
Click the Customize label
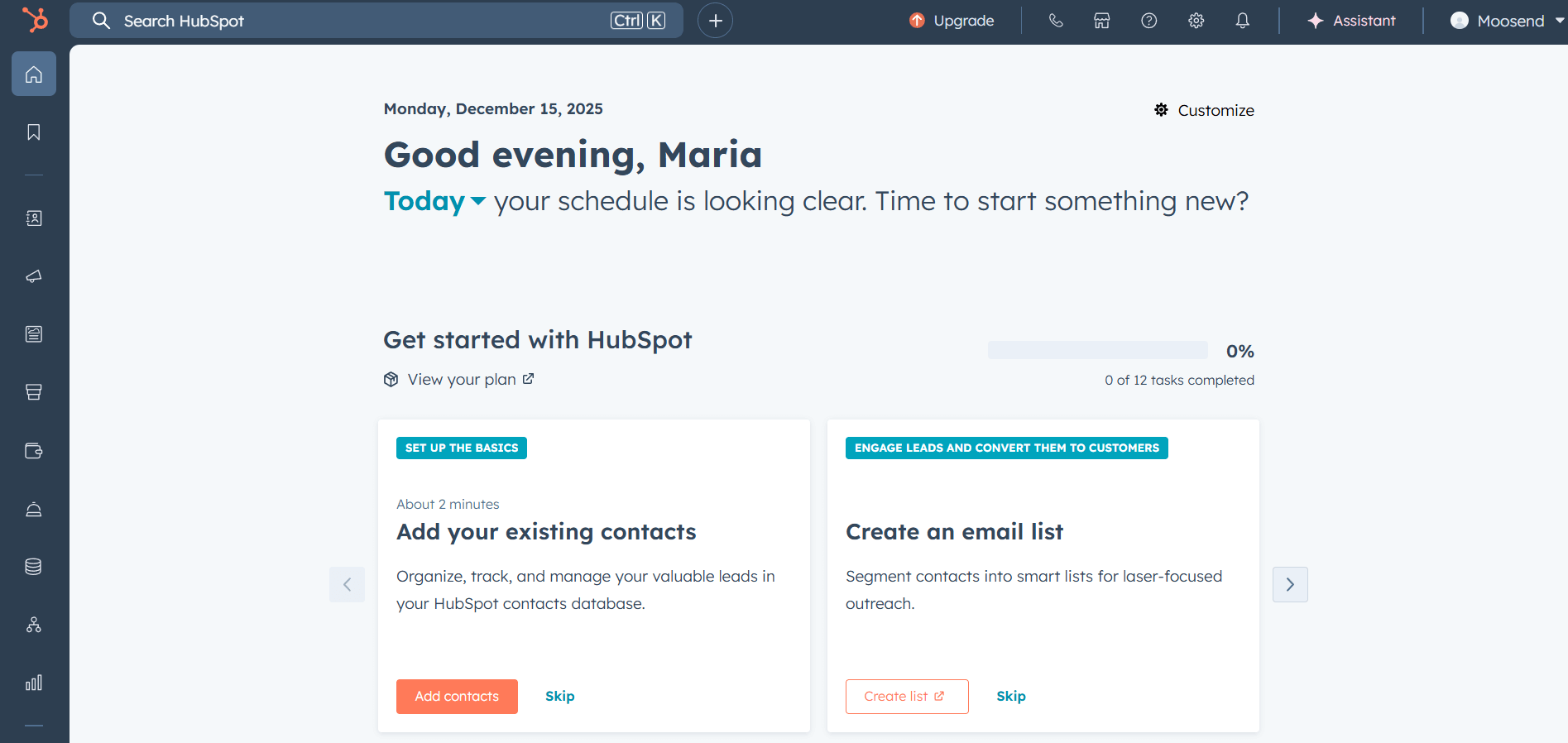(1216, 110)
